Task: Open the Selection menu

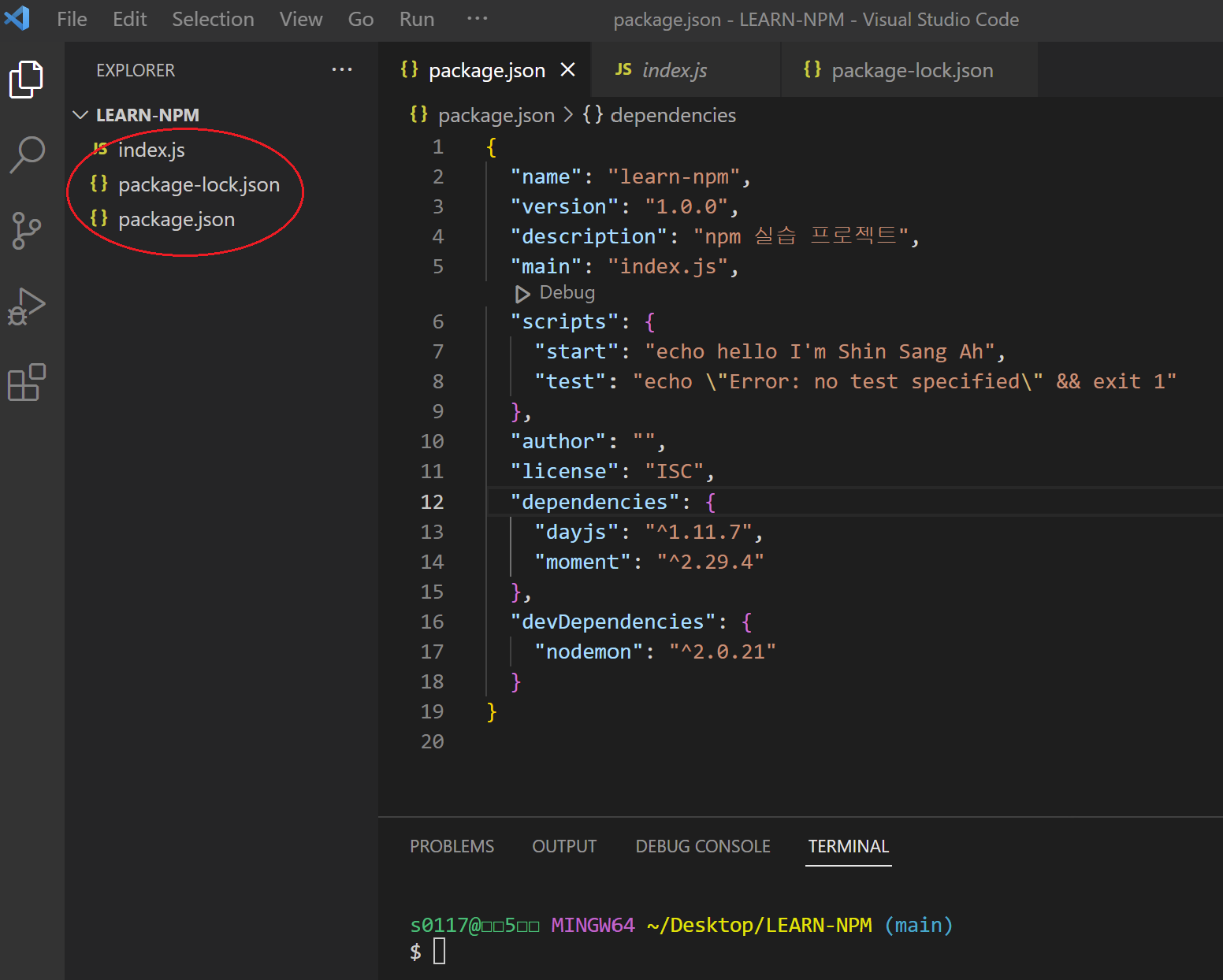Action: click(213, 19)
